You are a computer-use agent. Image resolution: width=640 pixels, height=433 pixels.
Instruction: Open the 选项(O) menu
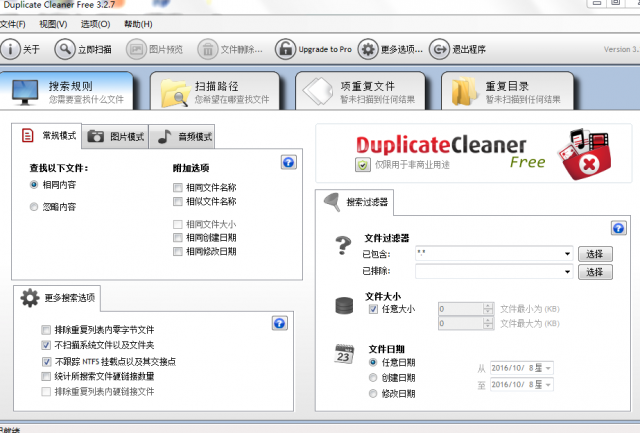pos(96,24)
